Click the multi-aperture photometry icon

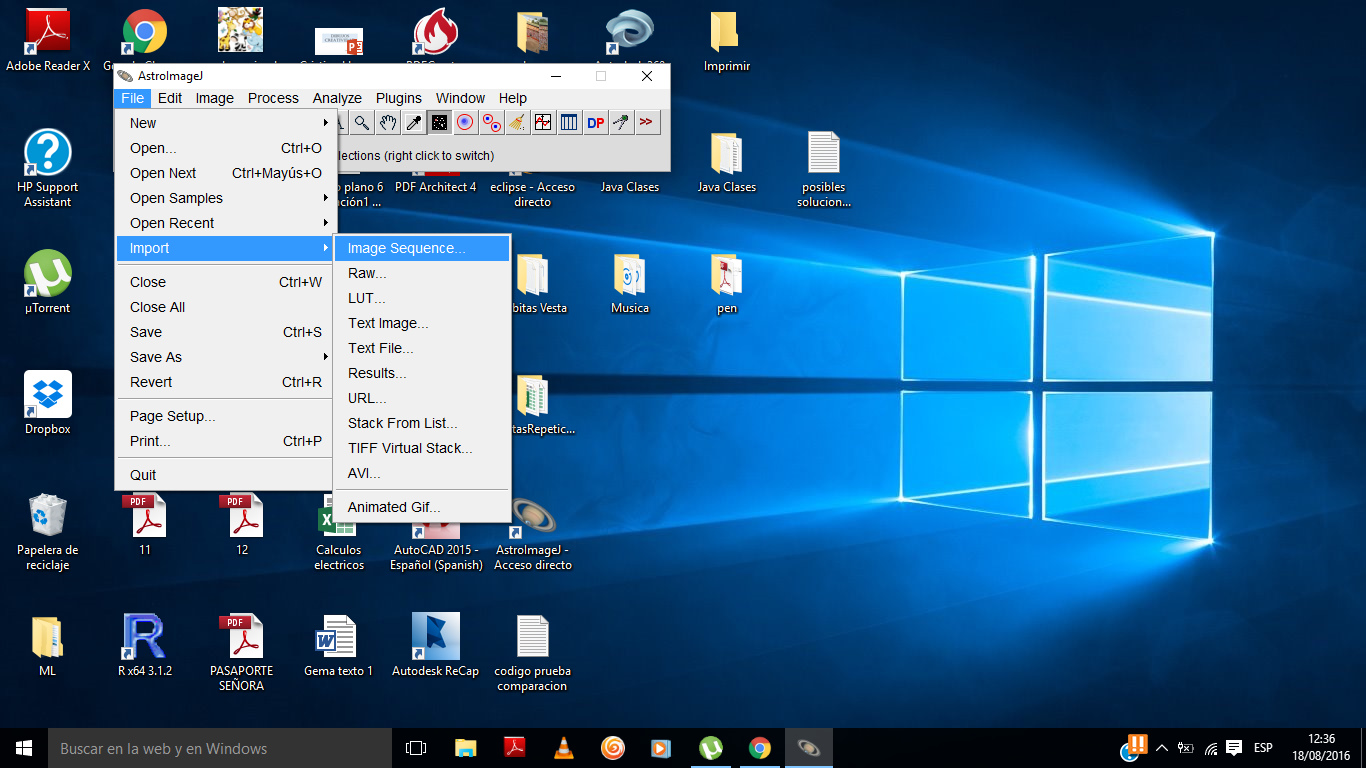click(x=491, y=123)
